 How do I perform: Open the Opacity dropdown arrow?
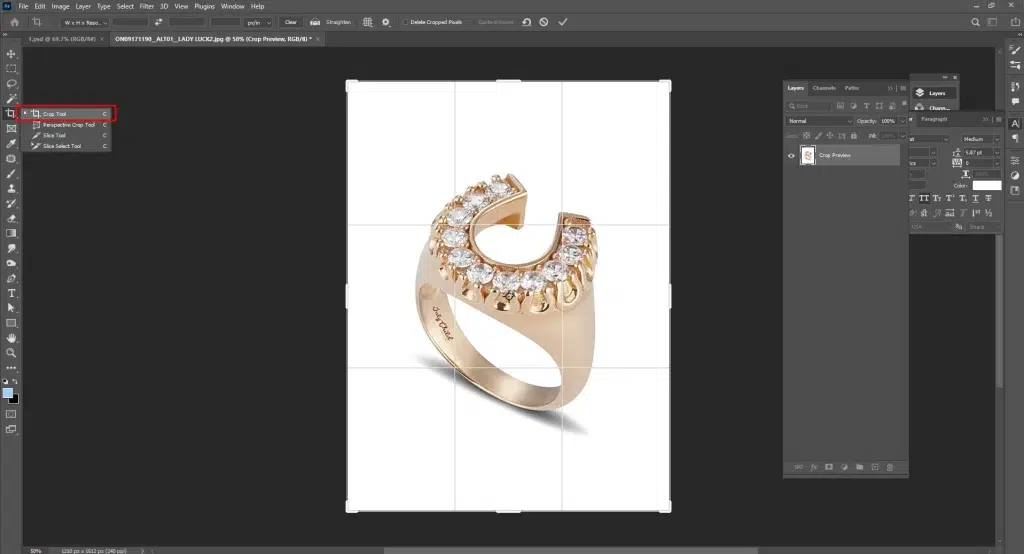pos(903,121)
